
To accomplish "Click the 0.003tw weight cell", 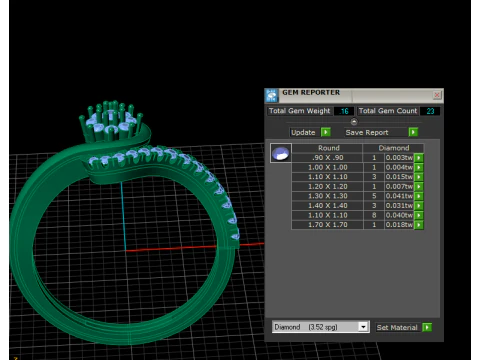I will point(399,158).
